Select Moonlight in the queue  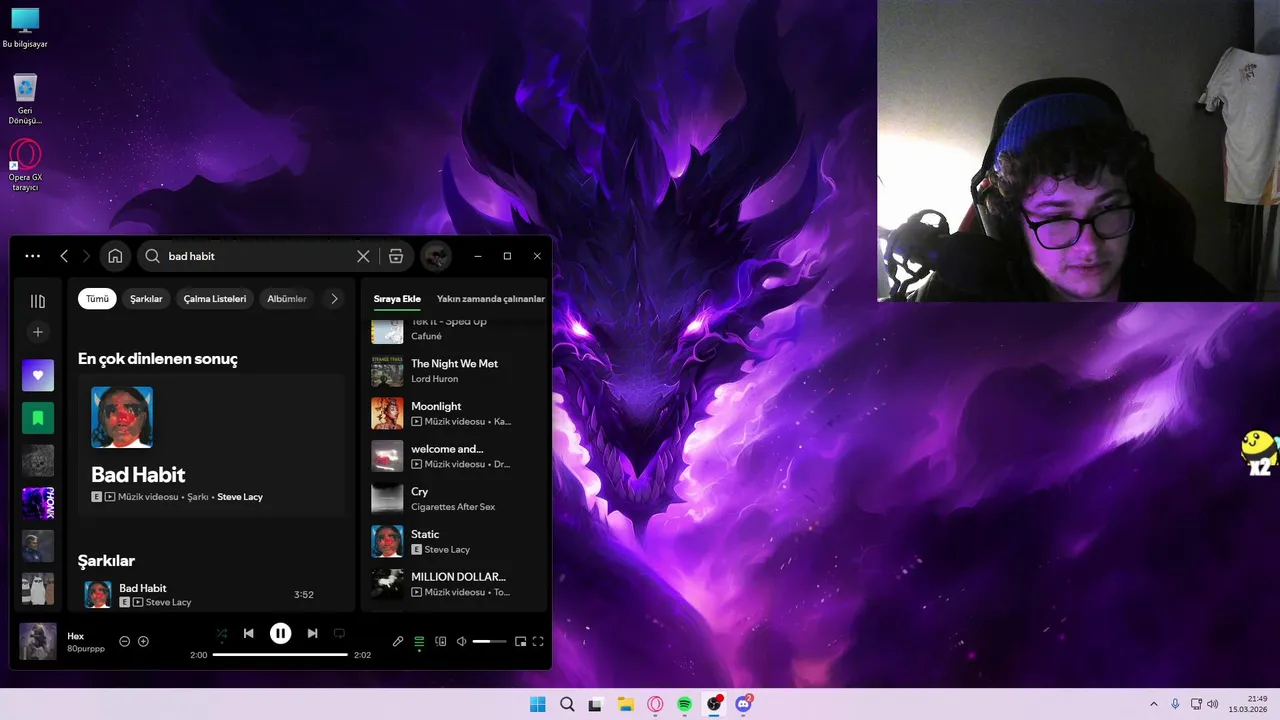tap(455, 414)
